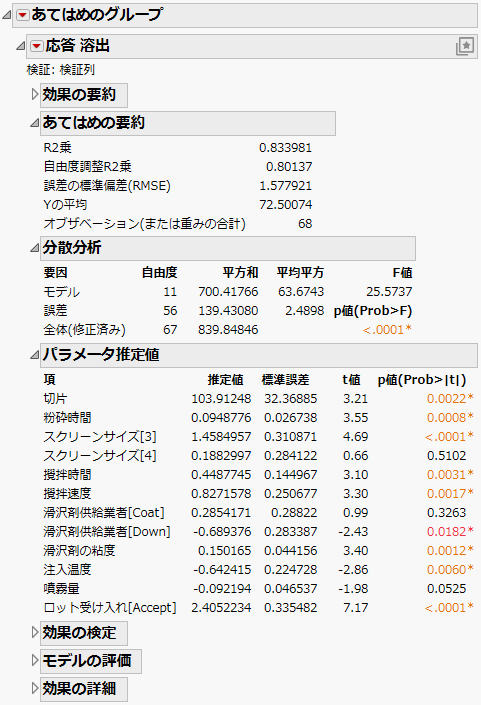Select the 切片 term row
Image resolution: width=481 pixels, height=705 pixels.
(x=55, y=399)
